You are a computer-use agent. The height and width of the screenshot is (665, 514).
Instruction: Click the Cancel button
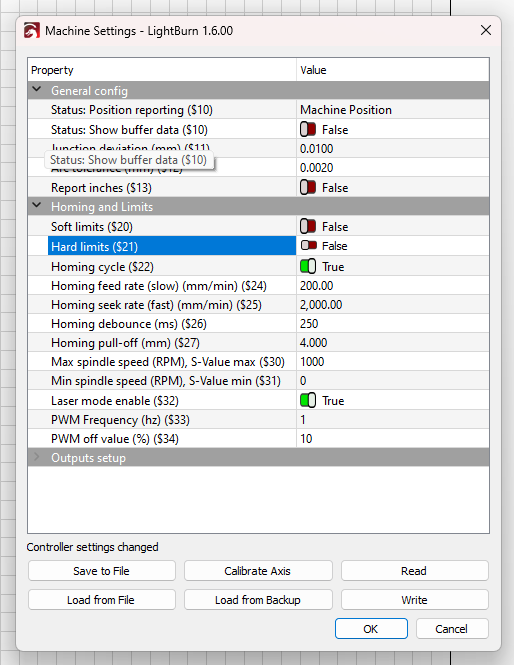pyautogui.click(x=452, y=629)
